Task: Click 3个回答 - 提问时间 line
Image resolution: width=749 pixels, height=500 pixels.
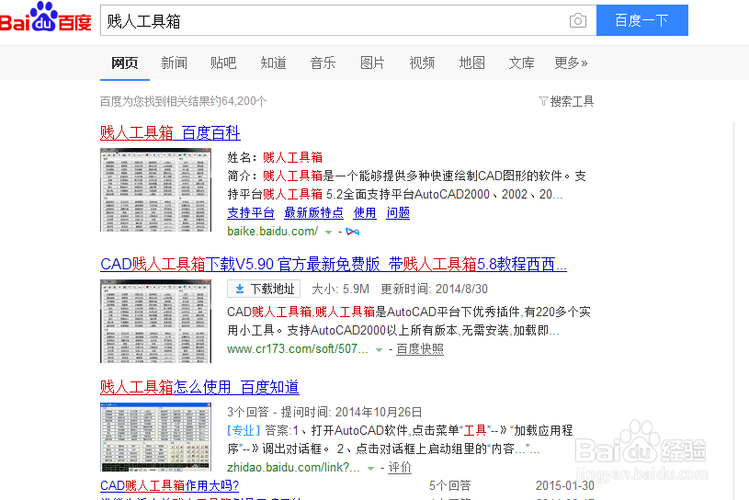Action: [x=324, y=412]
